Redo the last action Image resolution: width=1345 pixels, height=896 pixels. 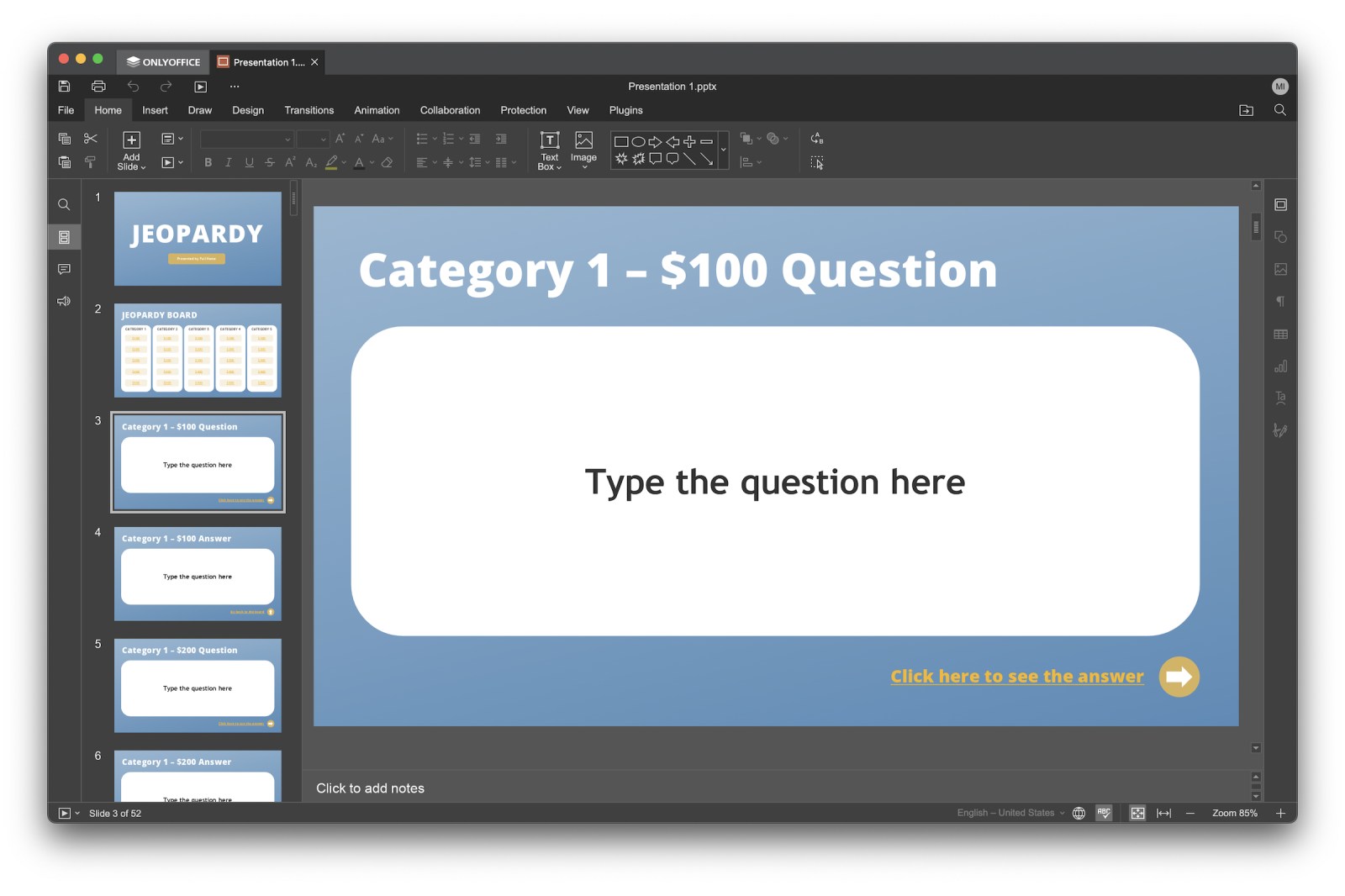click(x=166, y=86)
